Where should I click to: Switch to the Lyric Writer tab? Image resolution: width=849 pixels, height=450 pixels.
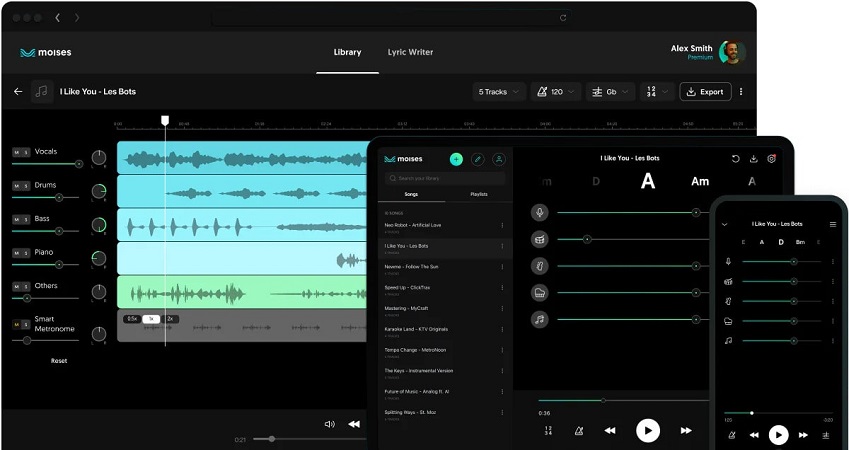click(410, 52)
